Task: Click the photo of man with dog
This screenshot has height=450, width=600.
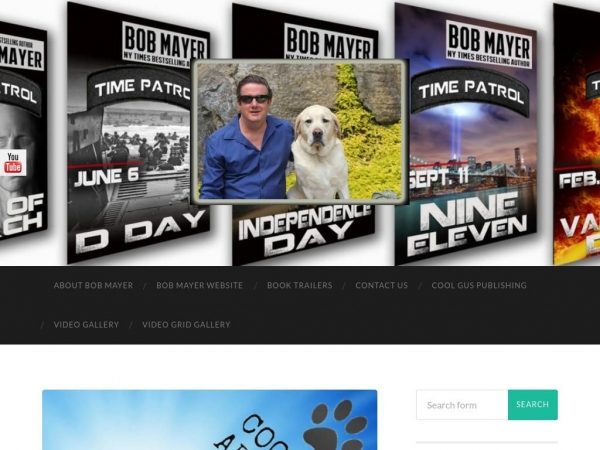Action: click(x=300, y=132)
